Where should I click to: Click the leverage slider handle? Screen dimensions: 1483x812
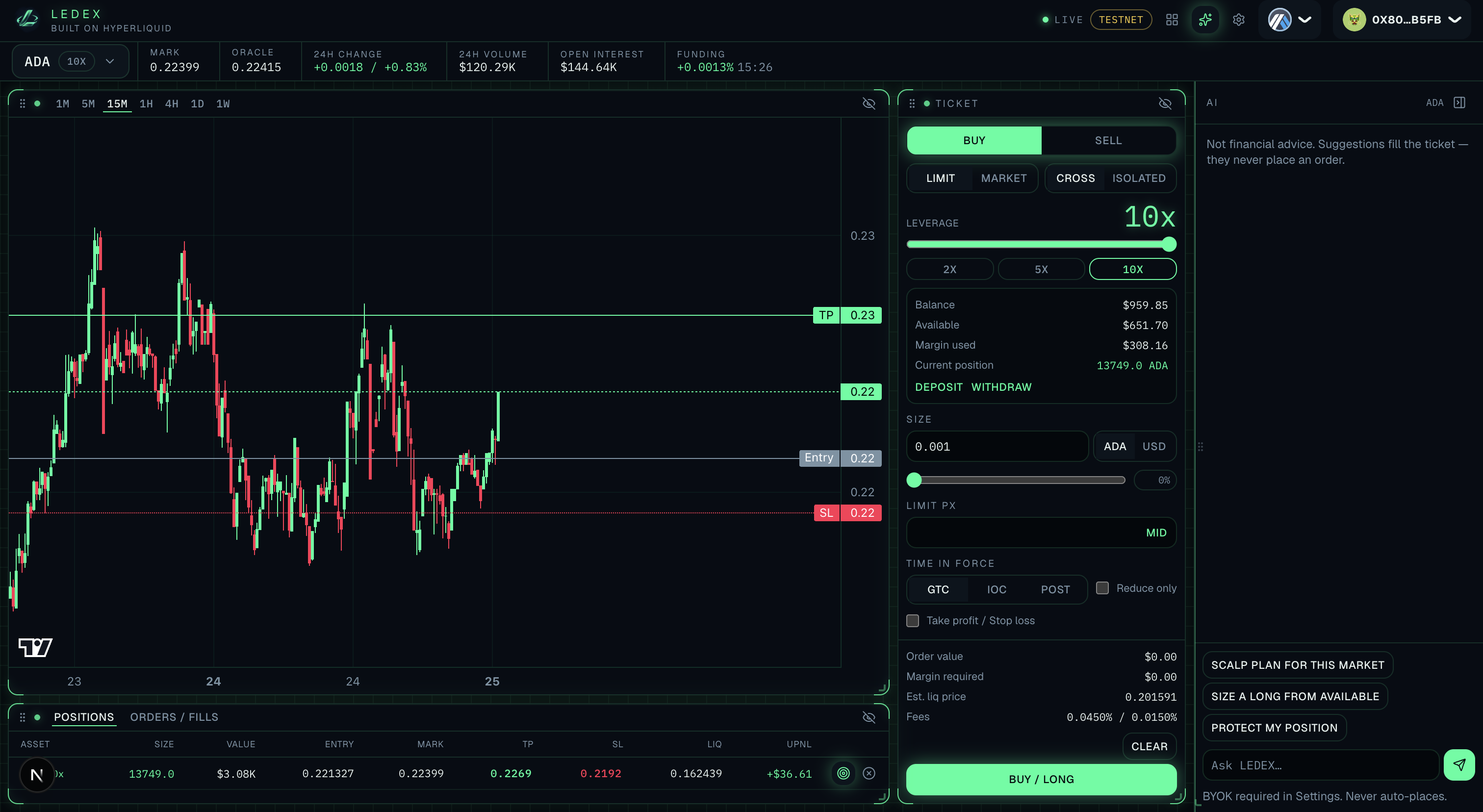tap(1169, 245)
